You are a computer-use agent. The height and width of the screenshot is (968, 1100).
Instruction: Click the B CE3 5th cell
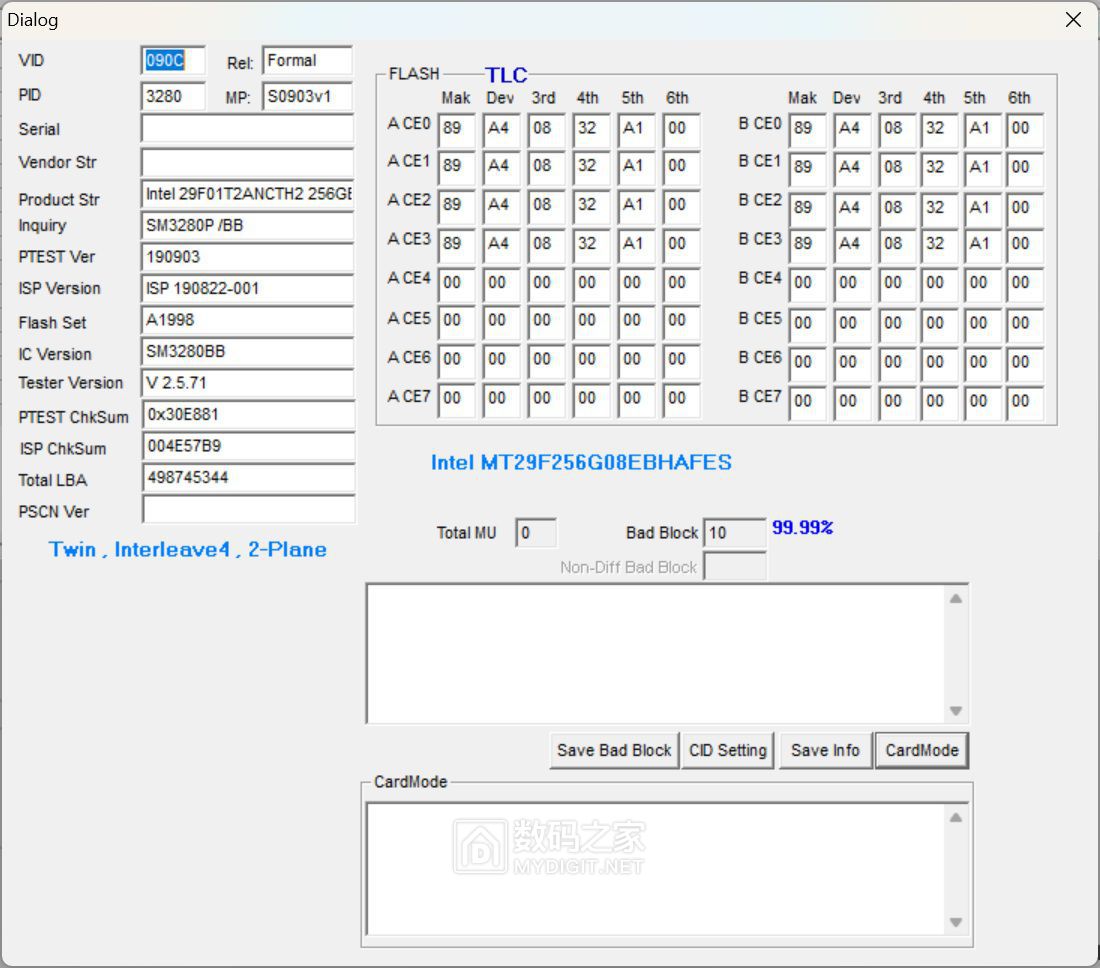980,244
